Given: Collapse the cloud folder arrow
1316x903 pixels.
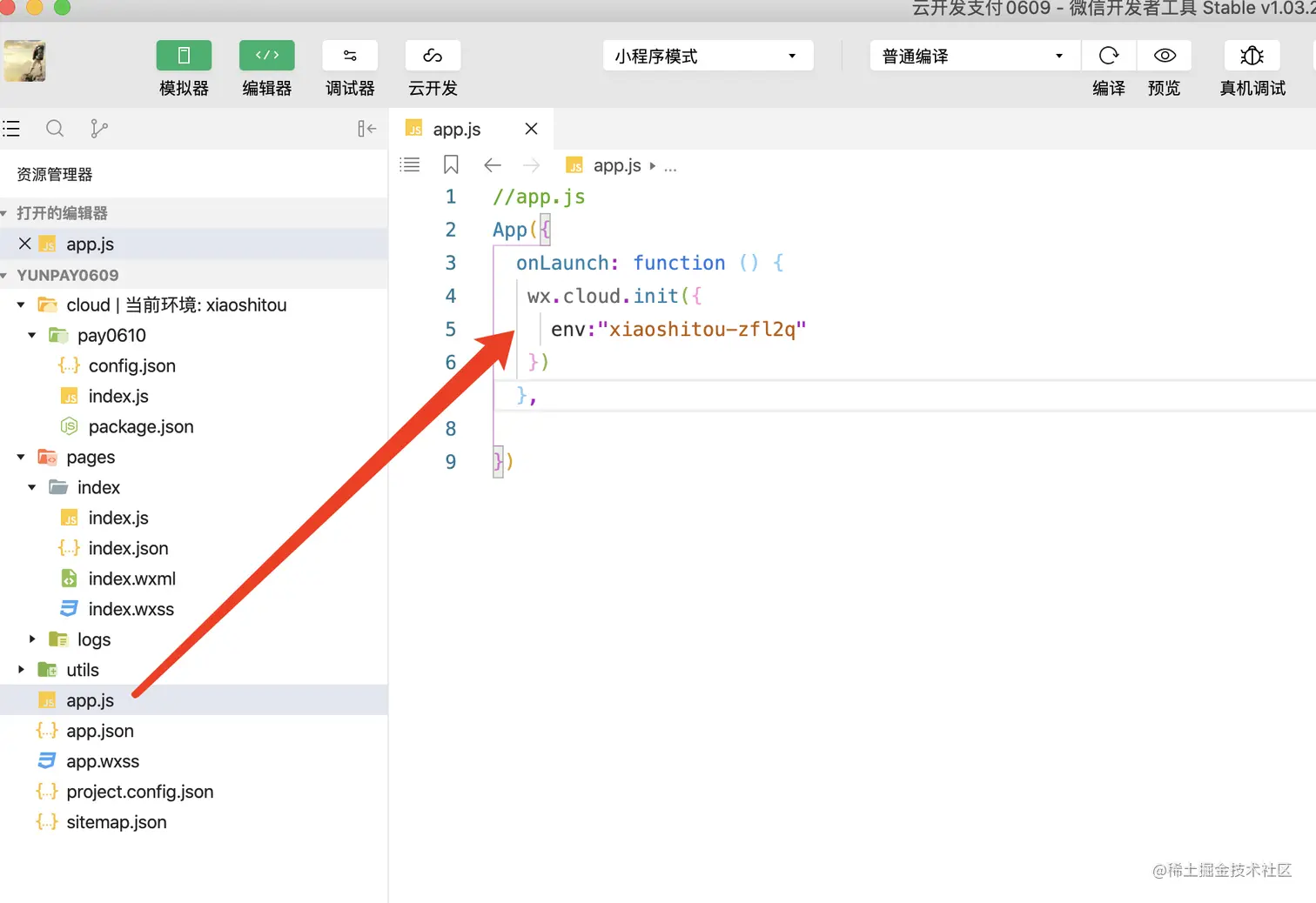Looking at the screenshot, I should coord(21,304).
